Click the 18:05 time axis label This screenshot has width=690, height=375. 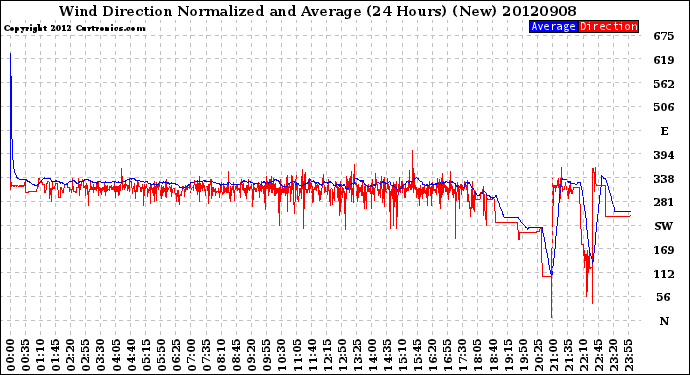[478, 355]
